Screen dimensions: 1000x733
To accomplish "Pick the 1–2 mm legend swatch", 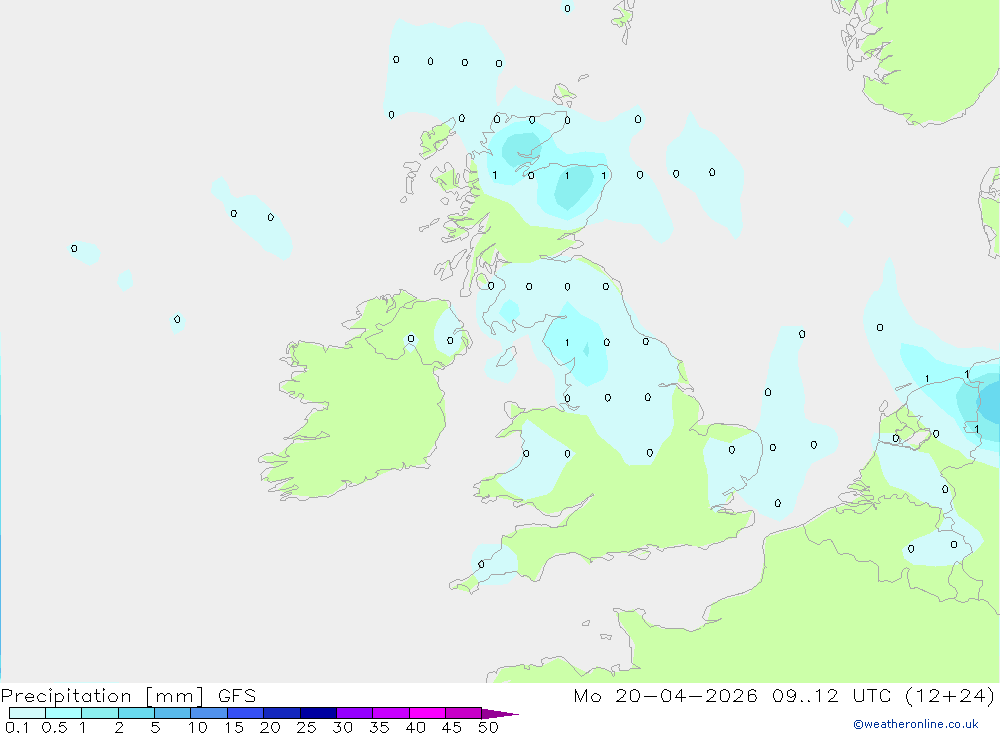I will pyautogui.click(x=100, y=713).
